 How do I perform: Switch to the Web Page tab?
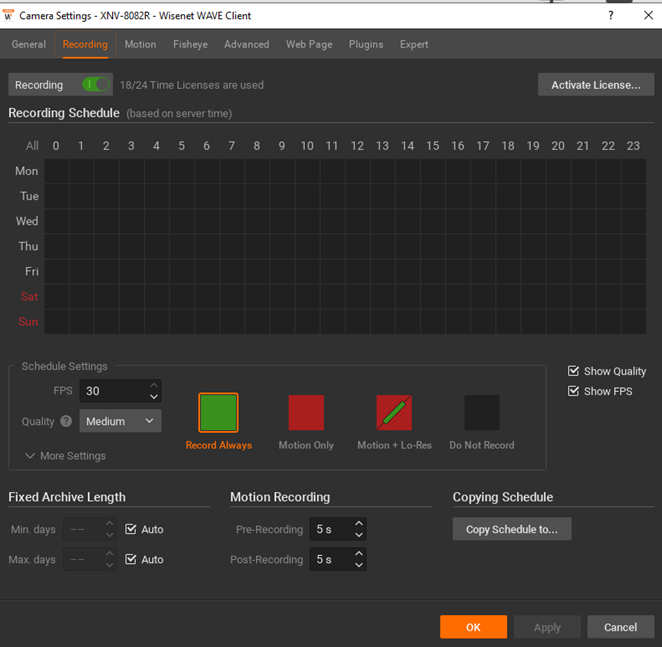point(309,44)
